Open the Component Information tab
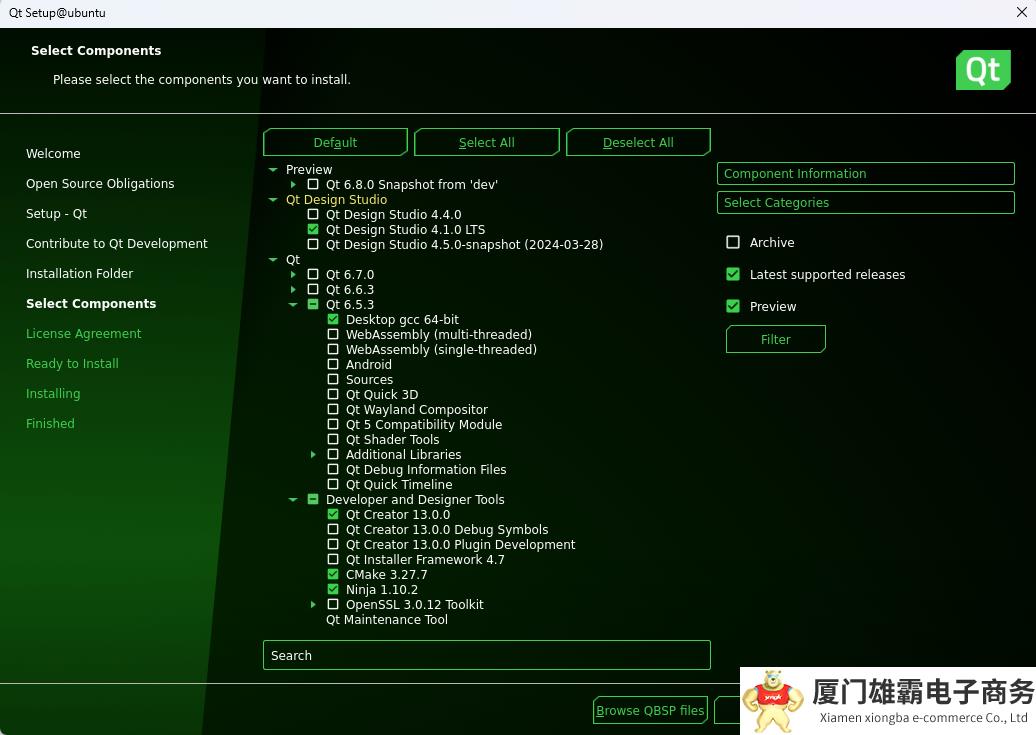This screenshot has width=1036, height=735. [x=865, y=174]
